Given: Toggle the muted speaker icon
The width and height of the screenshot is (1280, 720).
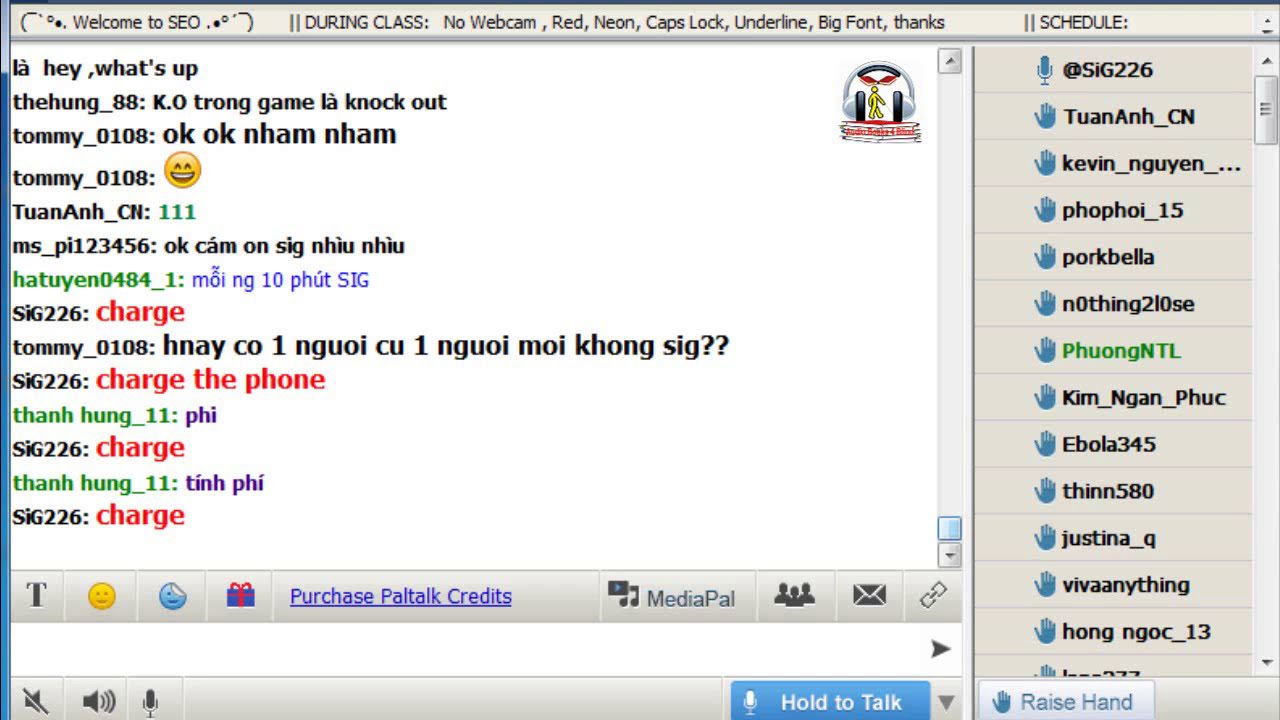Looking at the screenshot, I should coord(36,702).
